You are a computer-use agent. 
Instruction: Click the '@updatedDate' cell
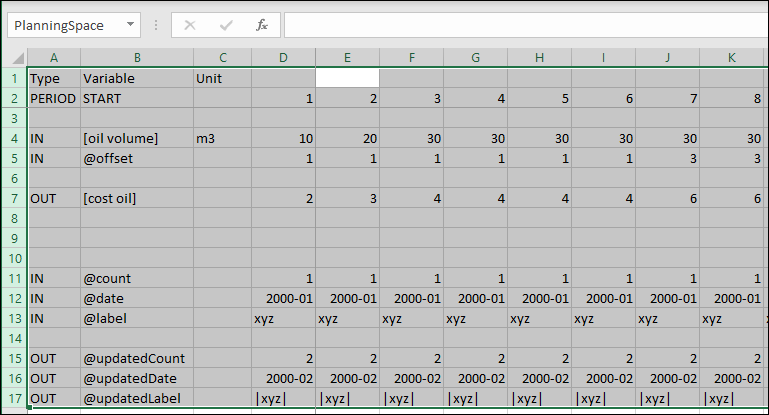[137, 379]
